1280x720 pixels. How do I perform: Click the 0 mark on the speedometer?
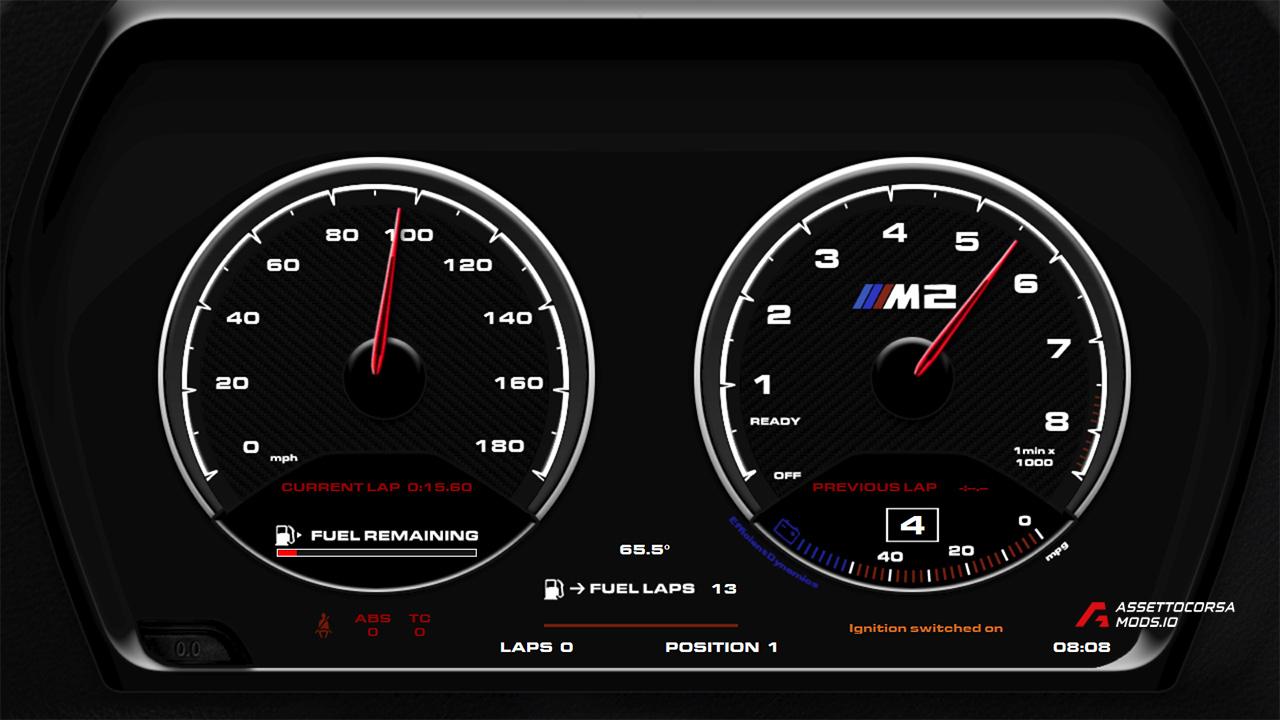tap(251, 446)
